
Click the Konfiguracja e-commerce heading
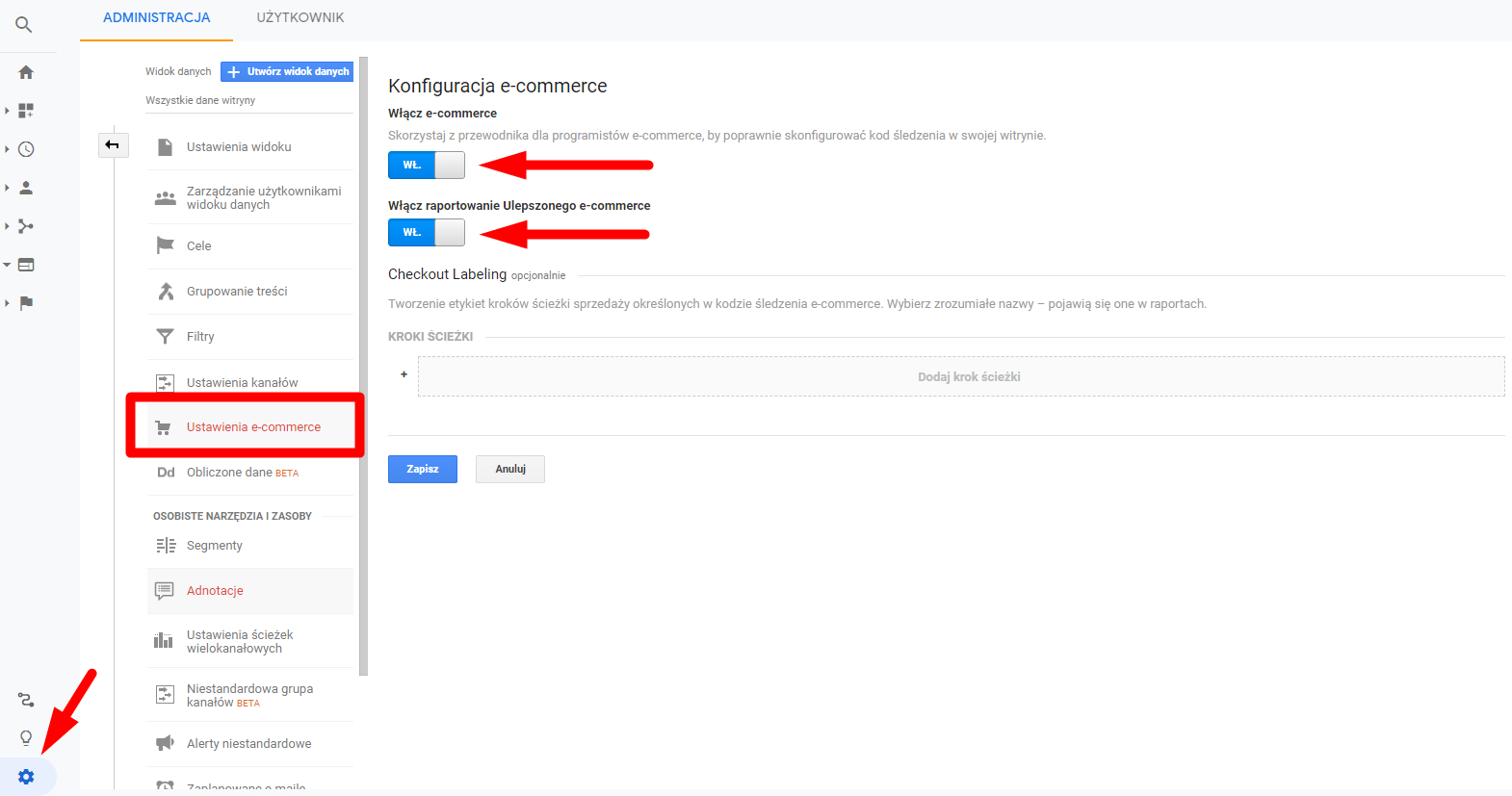[498, 86]
